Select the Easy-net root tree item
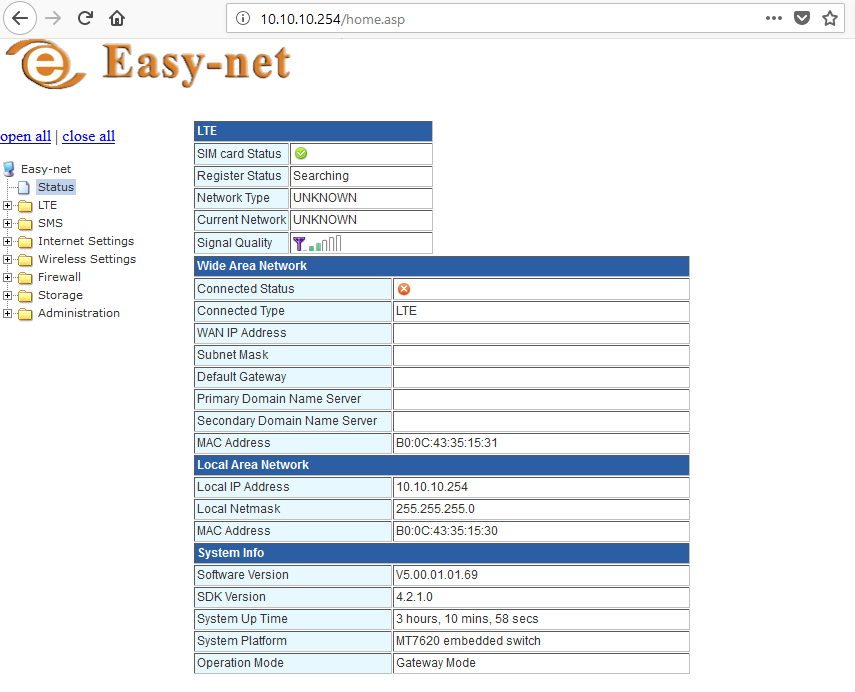This screenshot has height=692, width=855. tap(46, 169)
